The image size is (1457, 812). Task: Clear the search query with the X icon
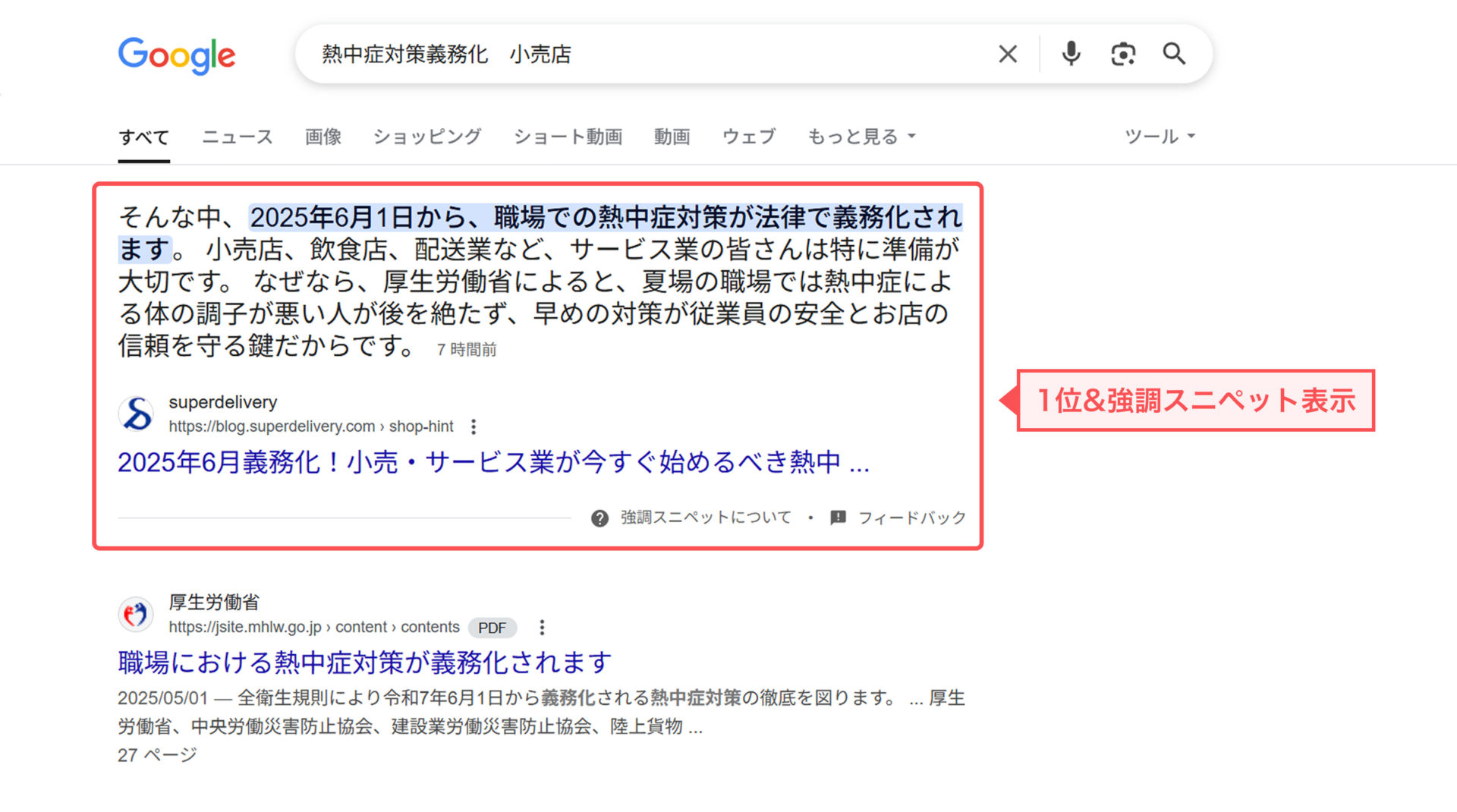tap(1008, 54)
